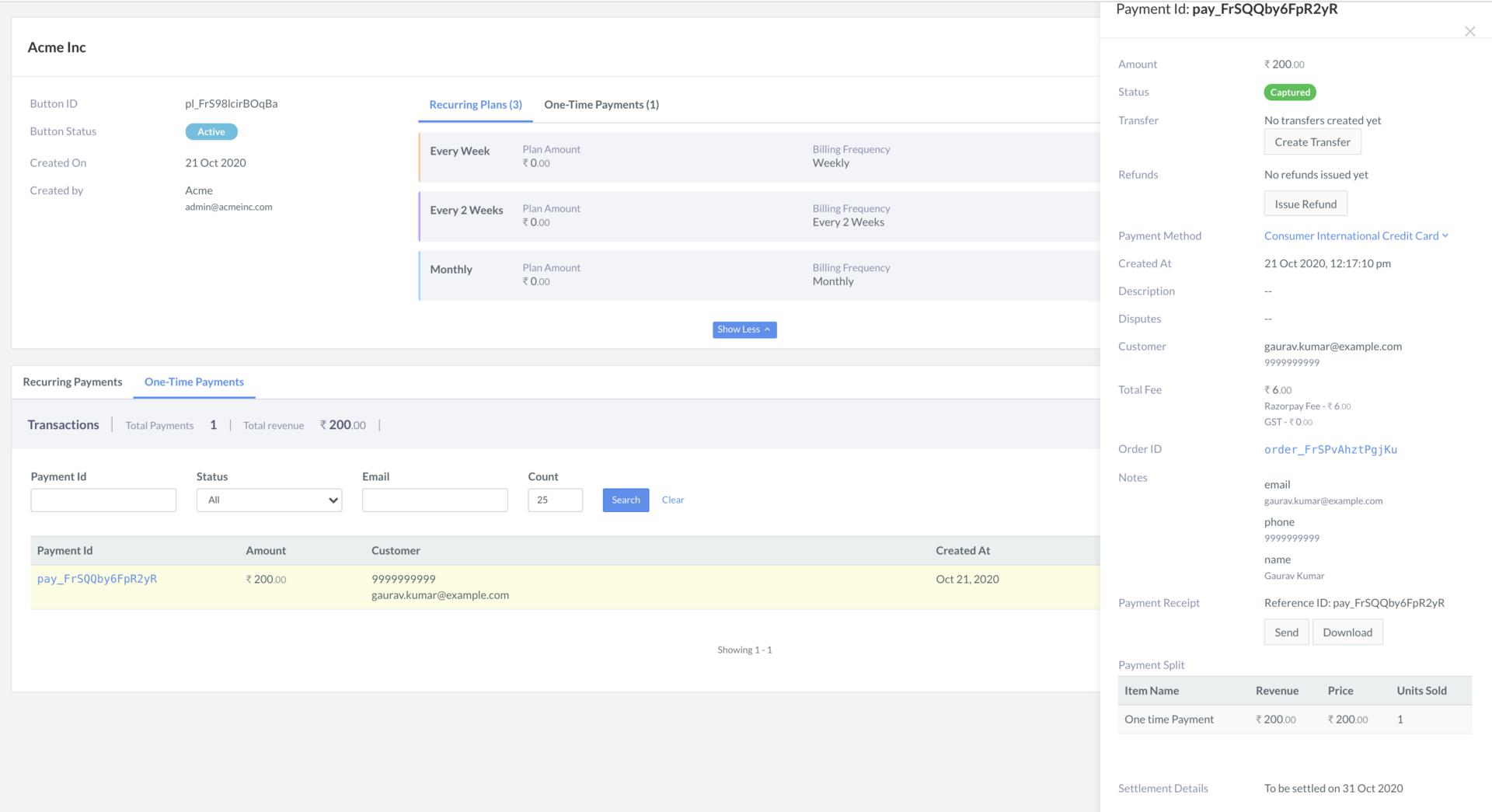Clear the transaction search filters

(672, 500)
